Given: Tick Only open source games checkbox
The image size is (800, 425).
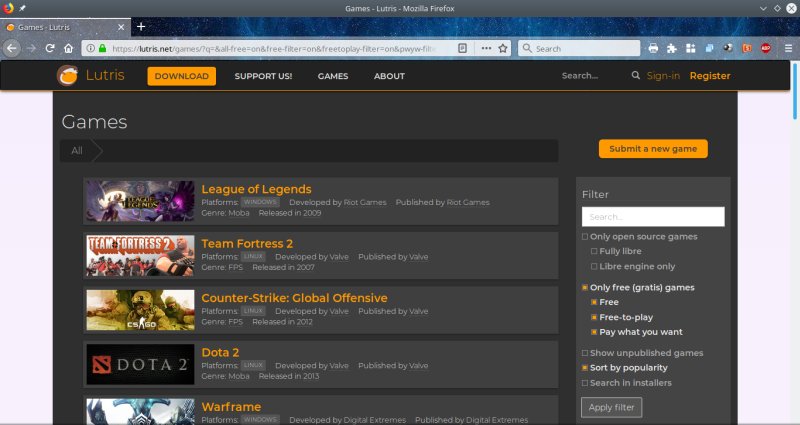Looking at the screenshot, I should (585, 237).
